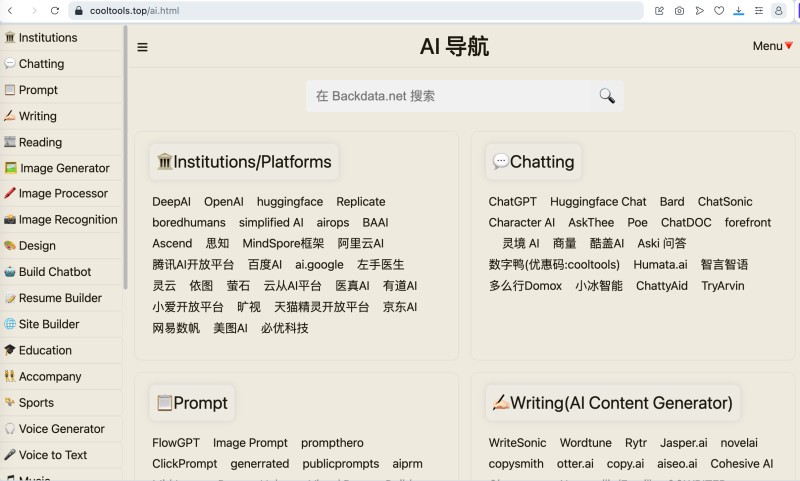Click the Backdata.net search input field
Viewport: 800px width, 481px height.
[448, 95]
